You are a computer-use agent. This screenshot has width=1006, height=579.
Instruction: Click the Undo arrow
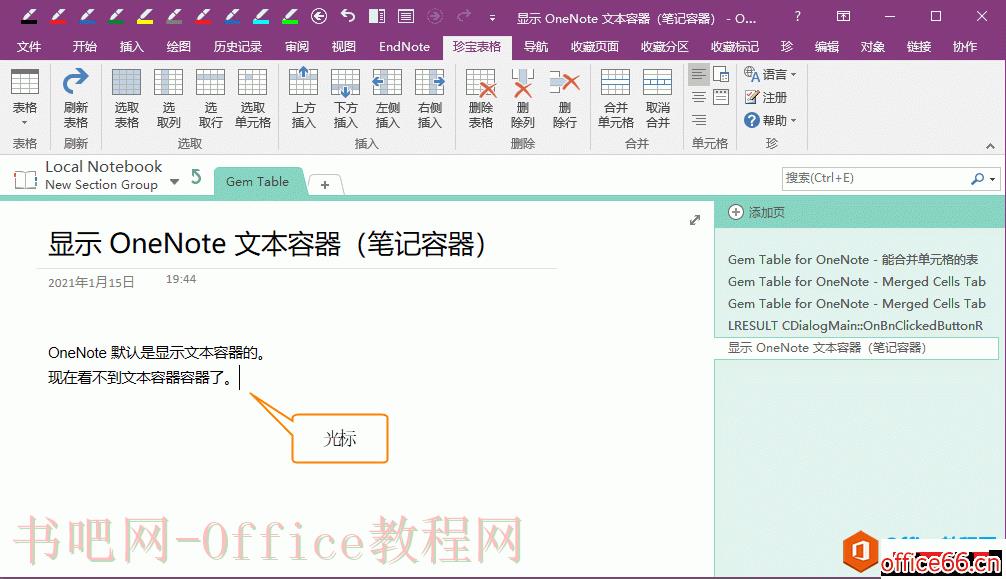[348, 15]
